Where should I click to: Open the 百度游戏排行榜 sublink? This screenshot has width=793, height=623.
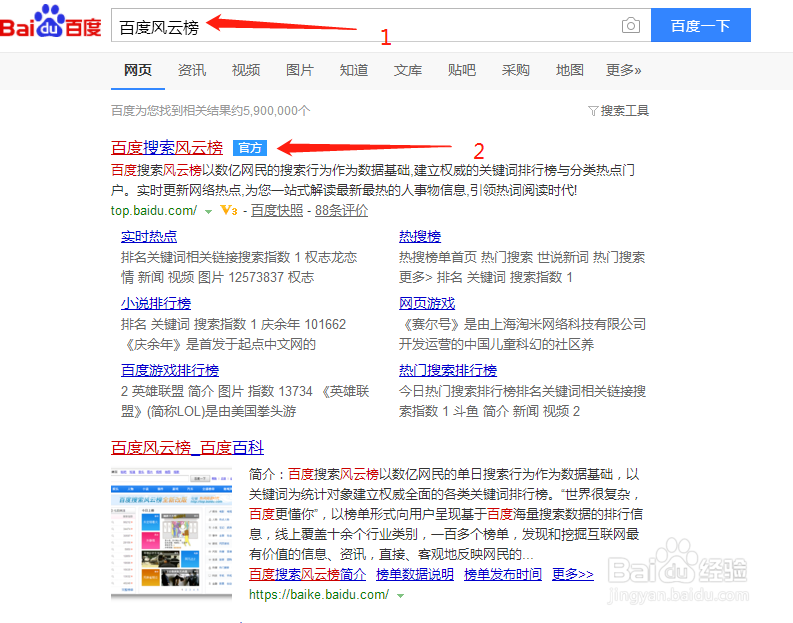170,370
